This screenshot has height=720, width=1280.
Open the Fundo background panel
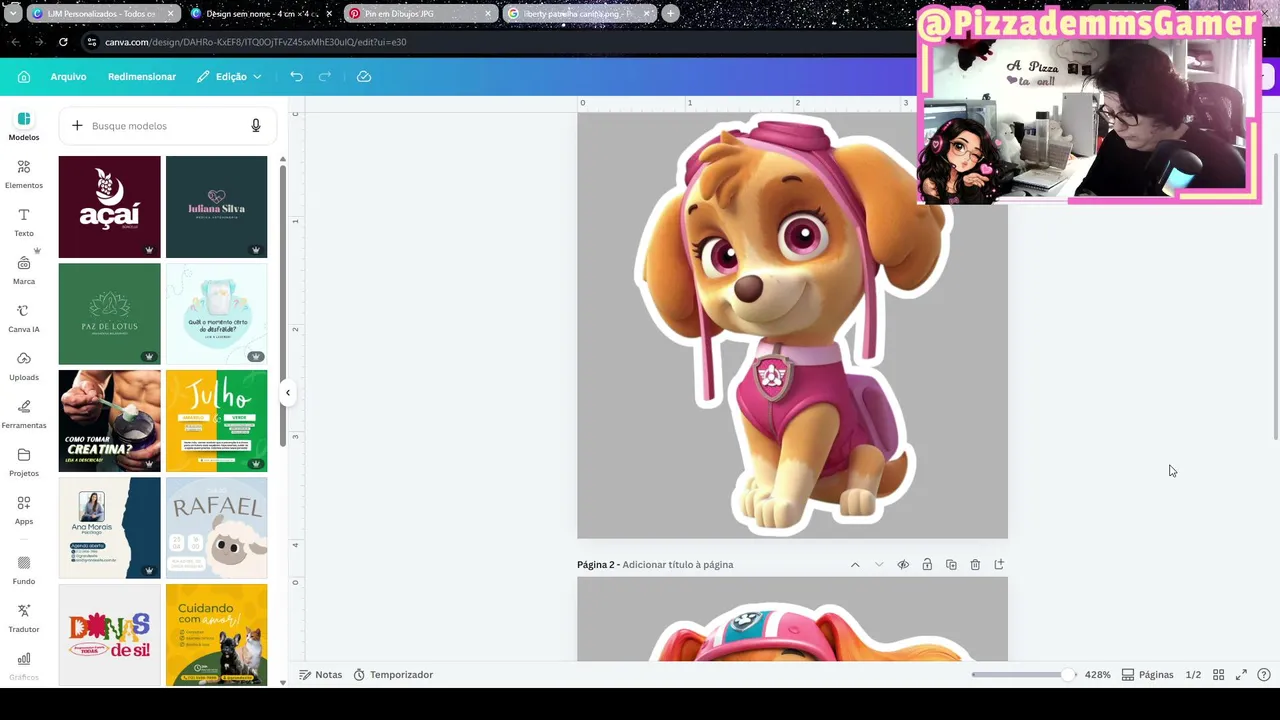24,570
